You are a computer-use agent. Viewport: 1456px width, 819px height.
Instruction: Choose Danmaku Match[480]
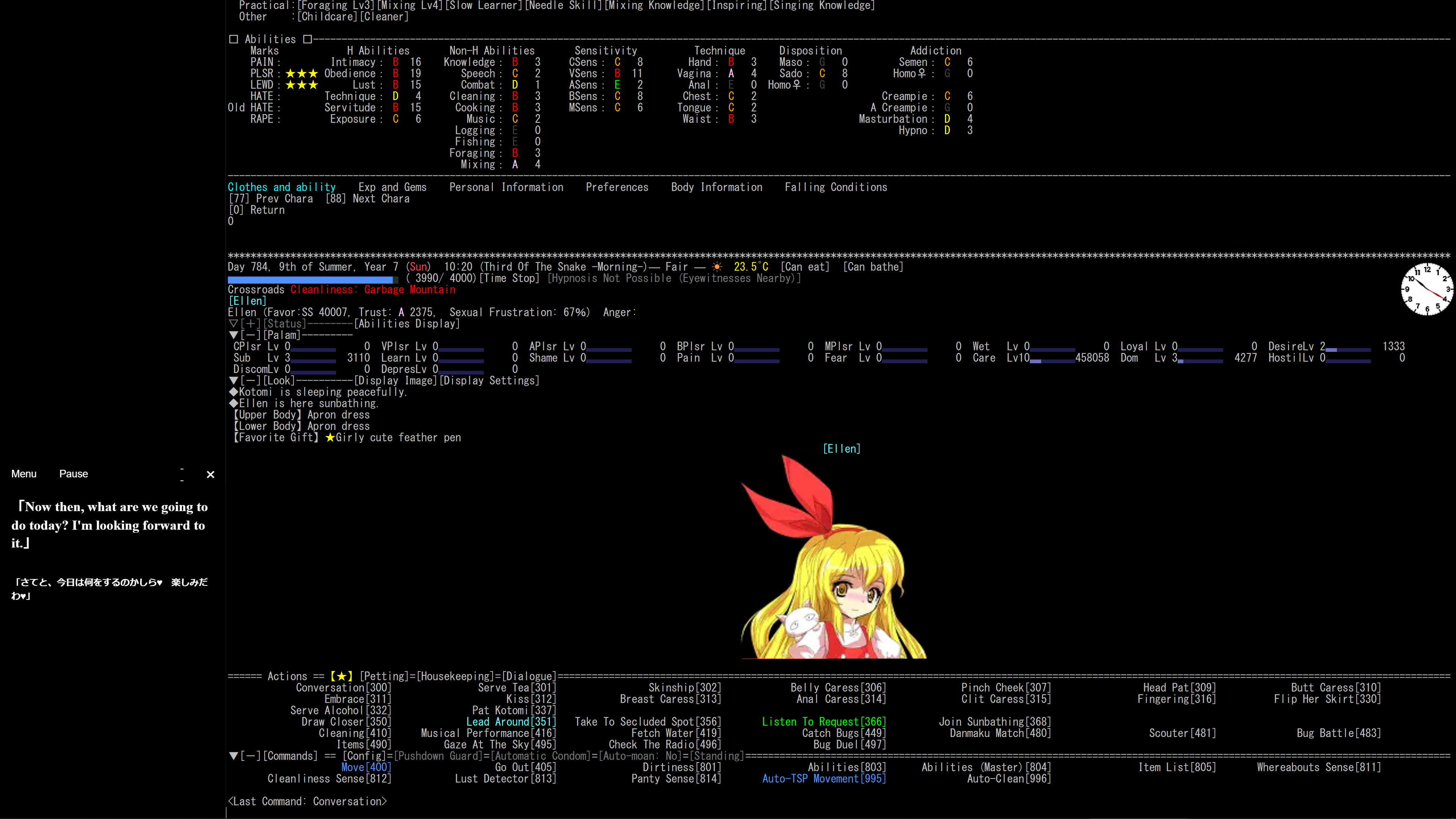tap(1001, 733)
